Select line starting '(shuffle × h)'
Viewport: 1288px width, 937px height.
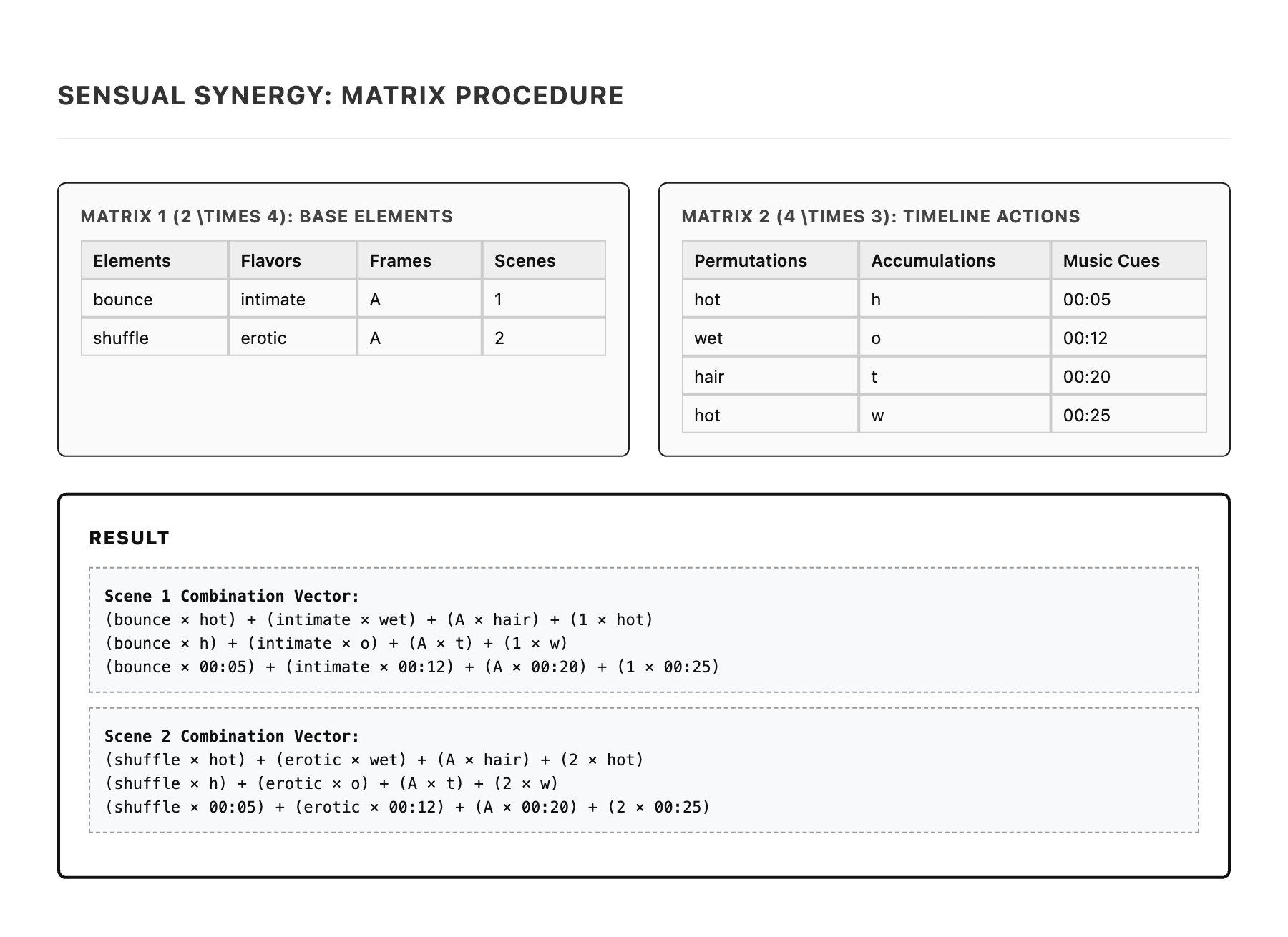[x=332, y=783]
